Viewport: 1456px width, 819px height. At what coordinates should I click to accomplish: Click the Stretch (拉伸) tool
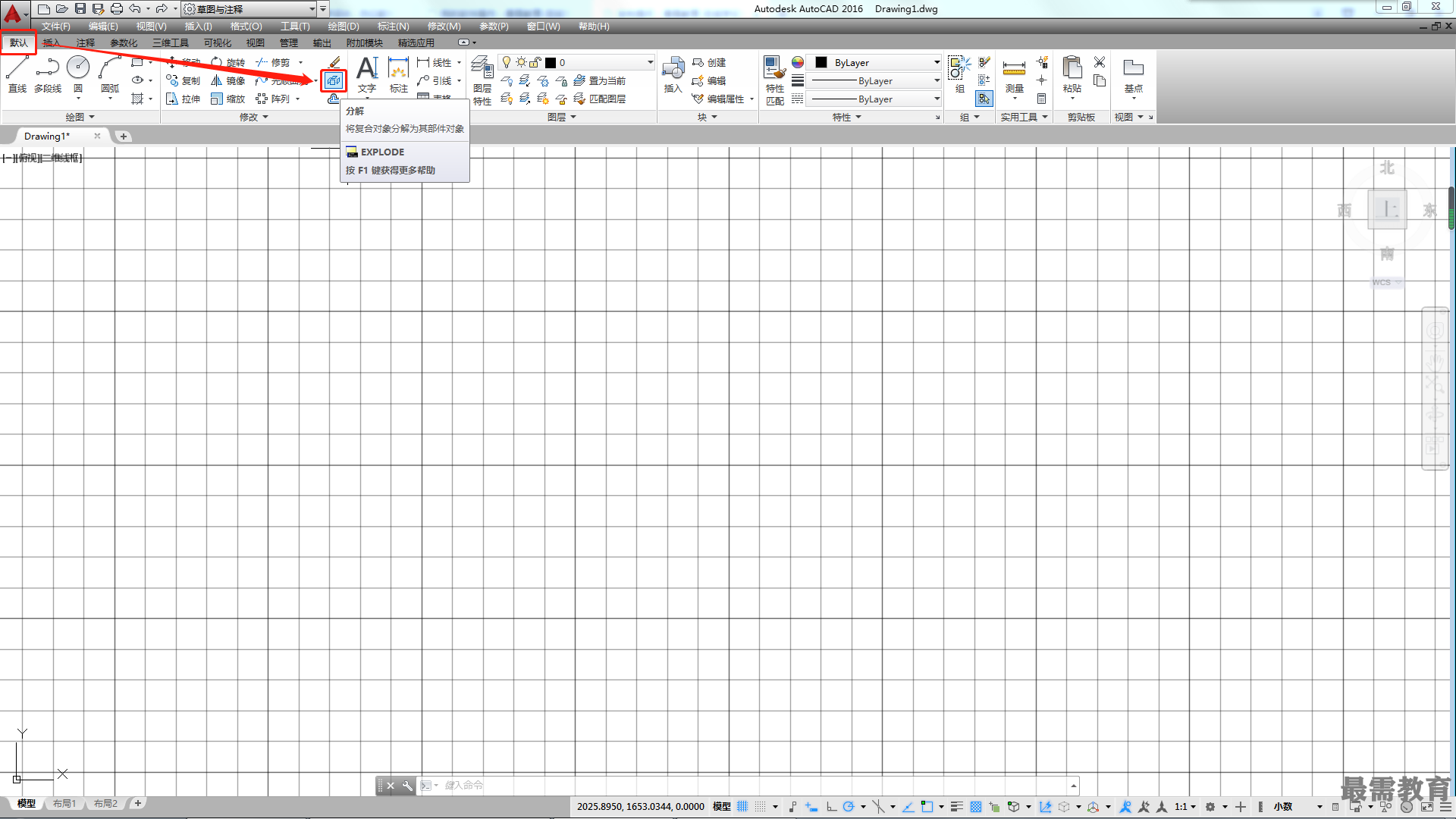pos(184,99)
